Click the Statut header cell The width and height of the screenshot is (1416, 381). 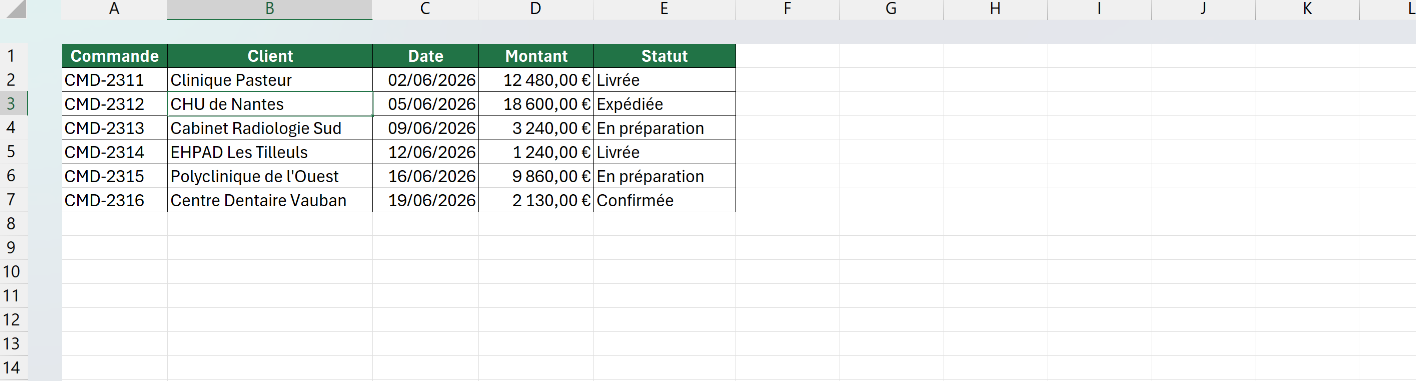coord(665,56)
